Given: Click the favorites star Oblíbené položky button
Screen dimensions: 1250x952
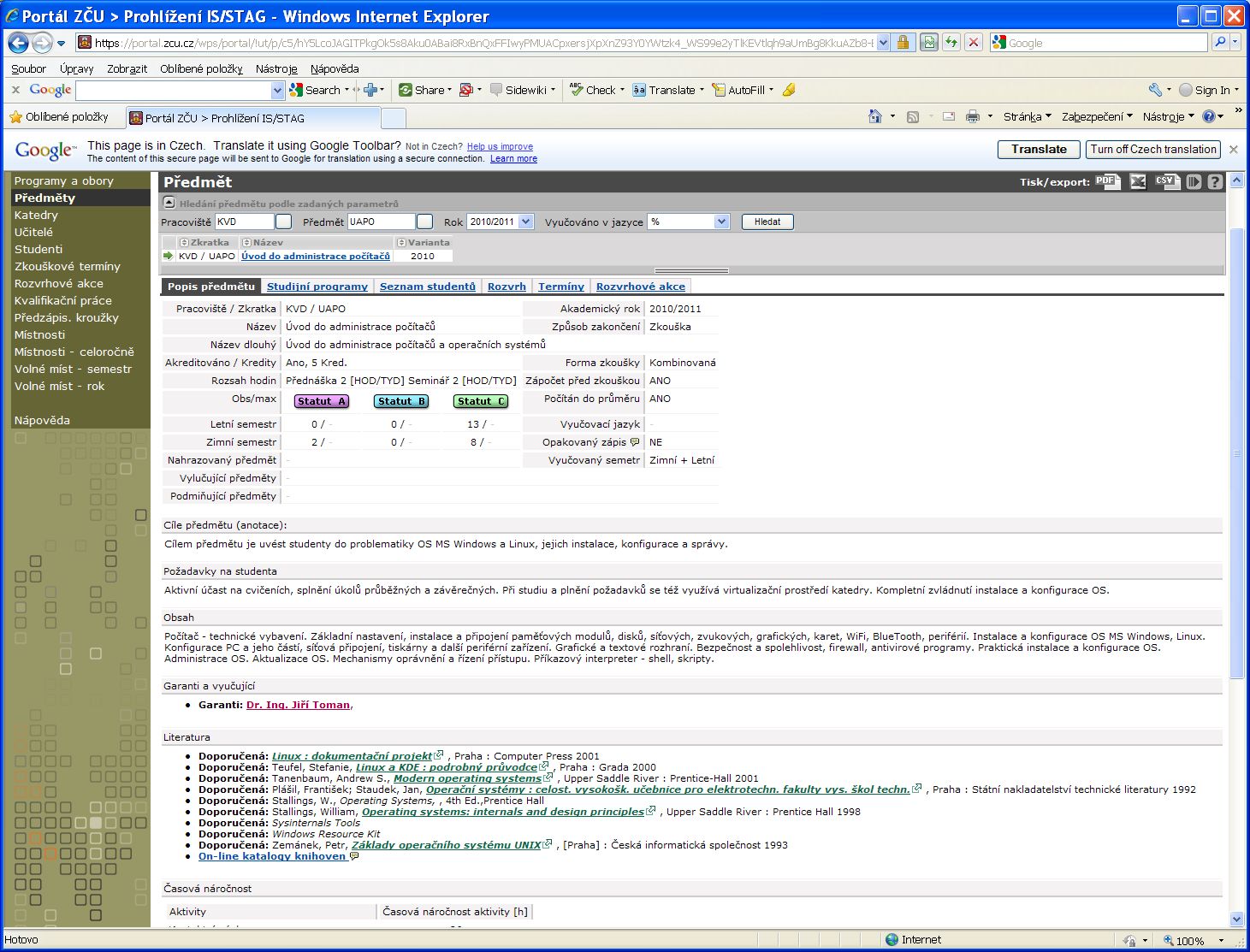Looking at the screenshot, I should pos(59,116).
